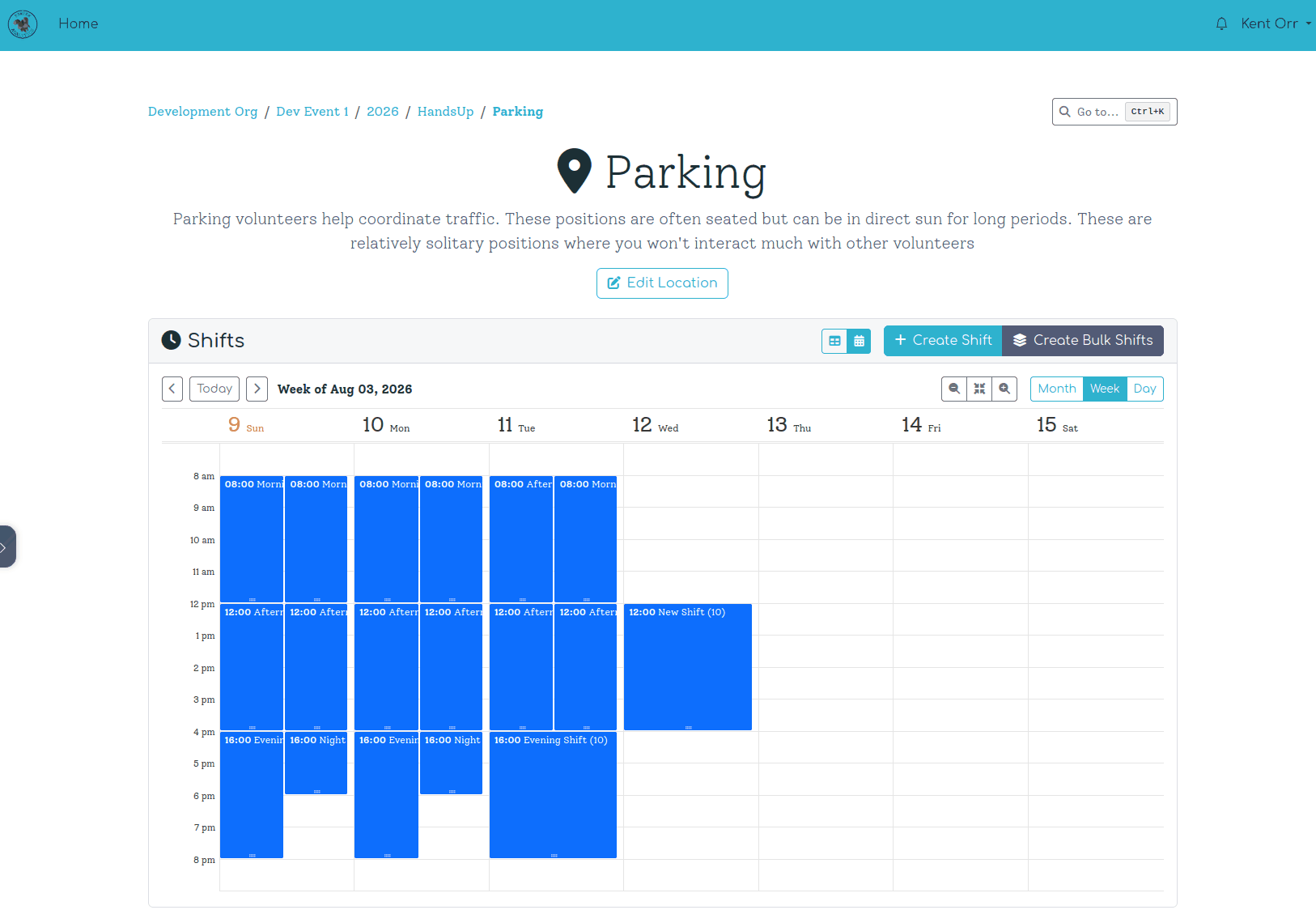Expand the collapsed left sidebar handle
Image resolution: width=1316 pixels, height=910 pixels.
tap(6, 546)
